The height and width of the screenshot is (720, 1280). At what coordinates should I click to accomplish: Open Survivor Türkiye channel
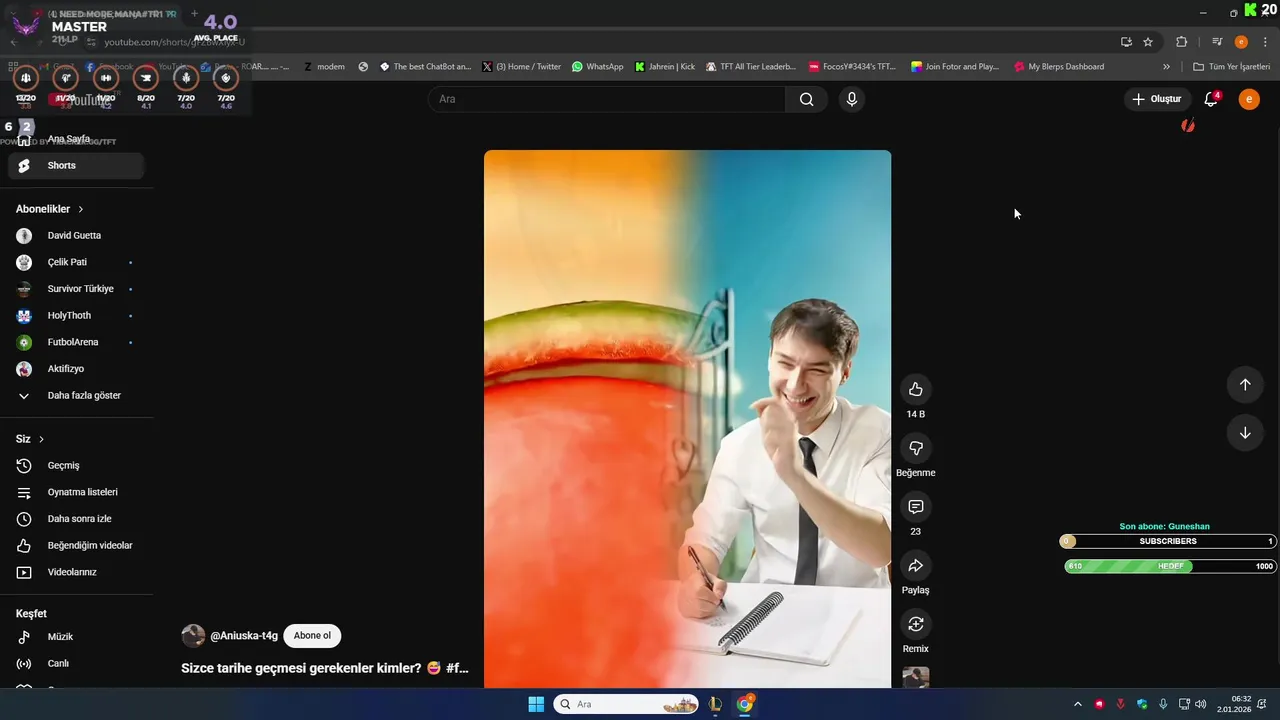tap(76, 289)
